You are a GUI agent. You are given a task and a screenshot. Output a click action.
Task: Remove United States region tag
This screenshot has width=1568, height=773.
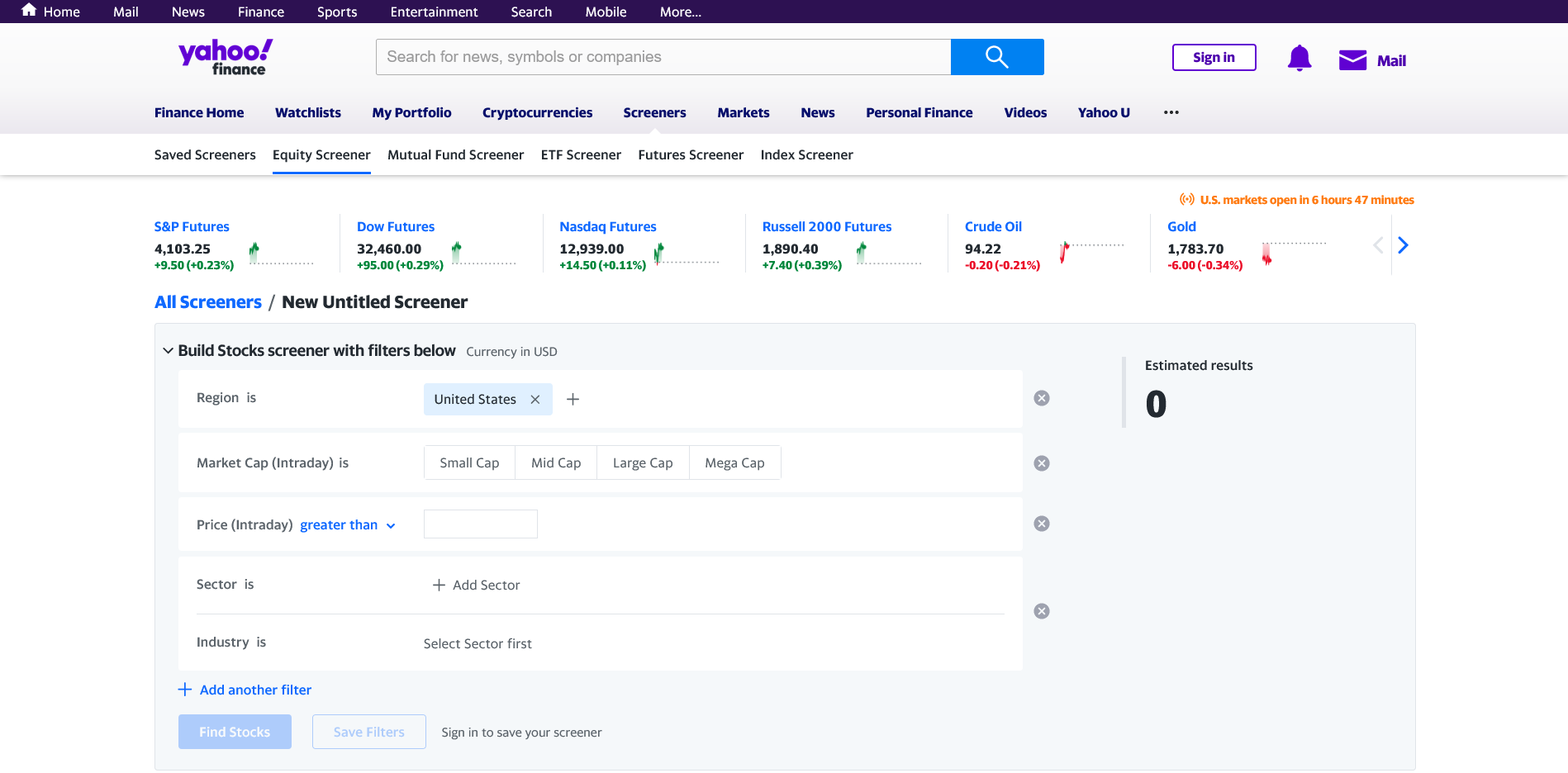(535, 400)
